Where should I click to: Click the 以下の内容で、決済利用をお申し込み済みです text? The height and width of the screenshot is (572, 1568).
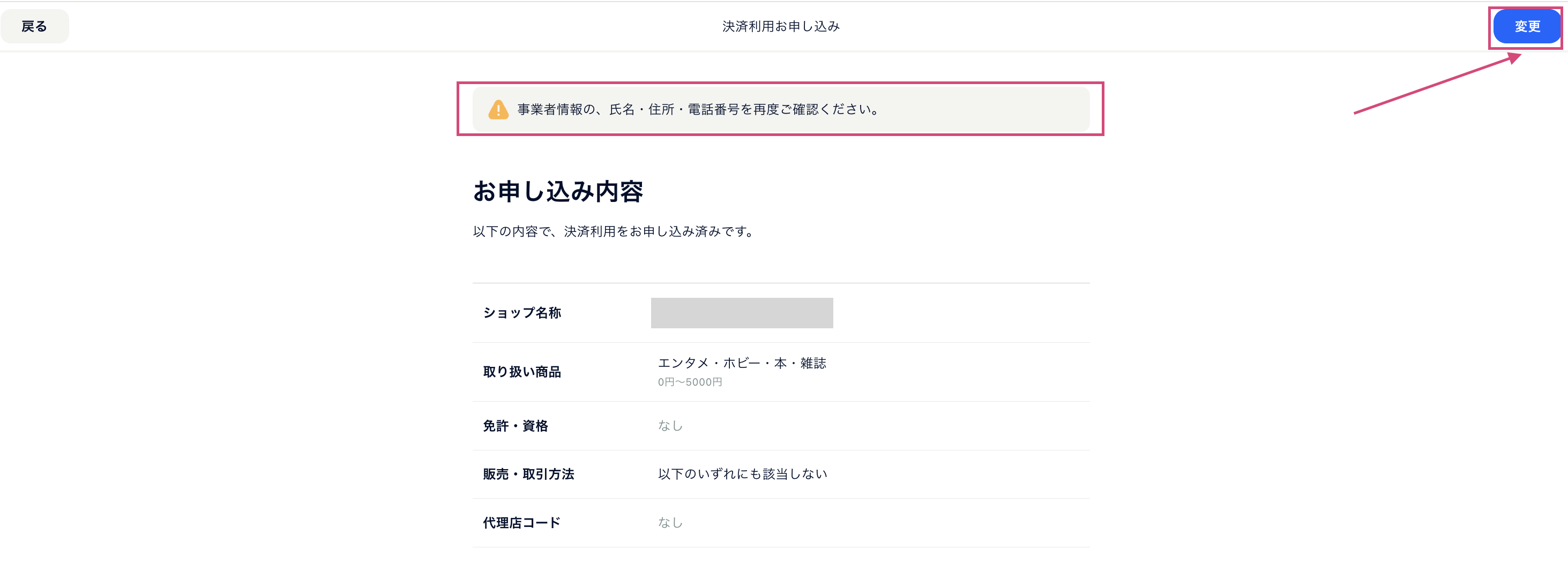[615, 231]
